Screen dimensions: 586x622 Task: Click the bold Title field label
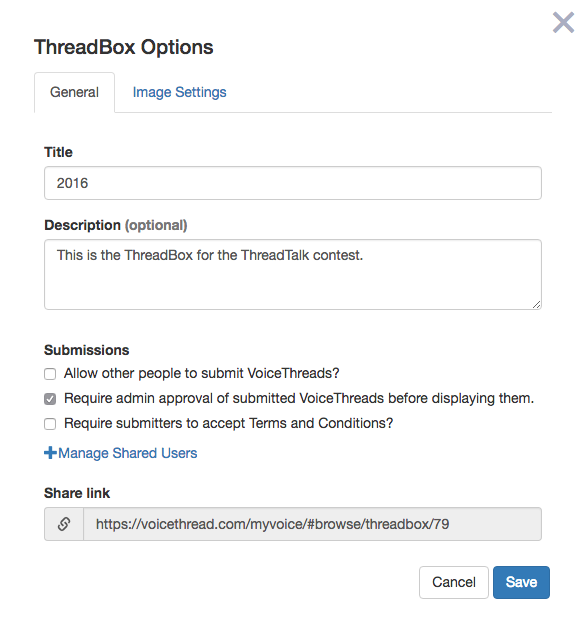[58, 152]
